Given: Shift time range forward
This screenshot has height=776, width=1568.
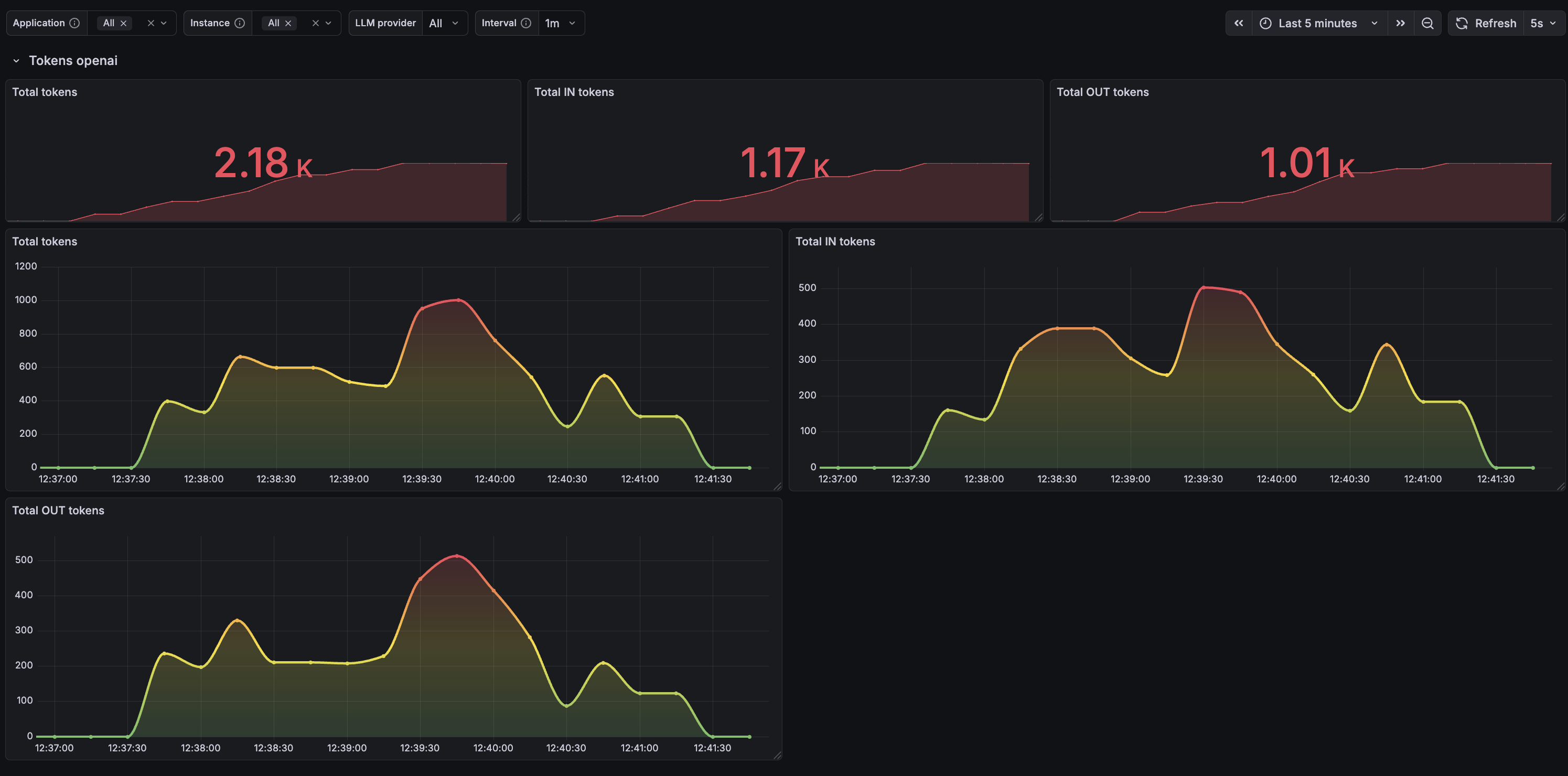Looking at the screenshot, I should 1400,23.
